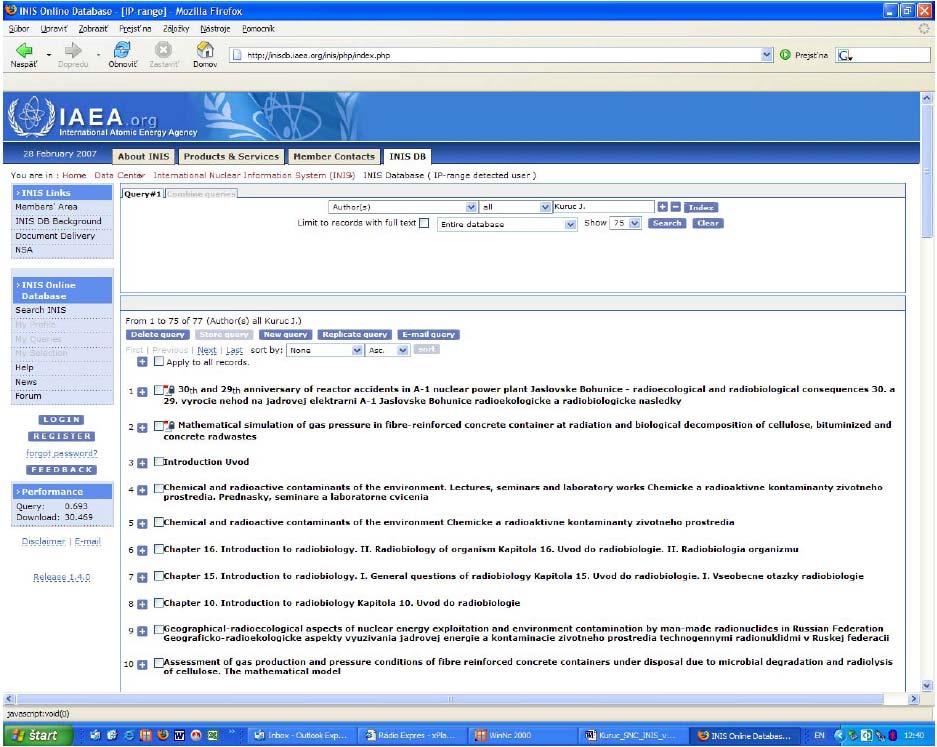This screenshot has height=747, width=937.
Task: Open the address bar history dropdown
Action: pos(767,55)
